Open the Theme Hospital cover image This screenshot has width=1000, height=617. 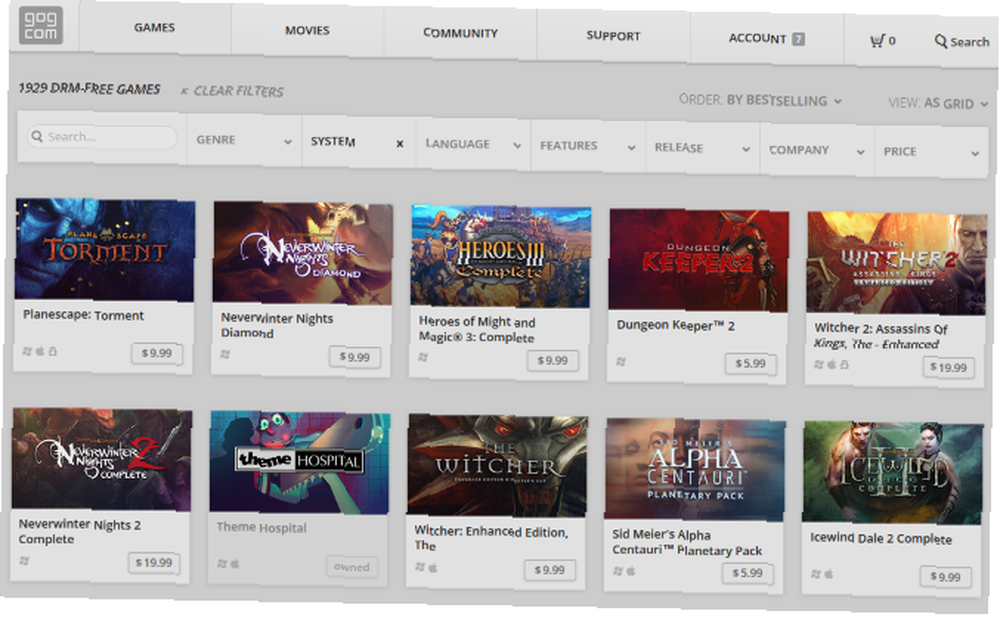(x=300, y=463)
